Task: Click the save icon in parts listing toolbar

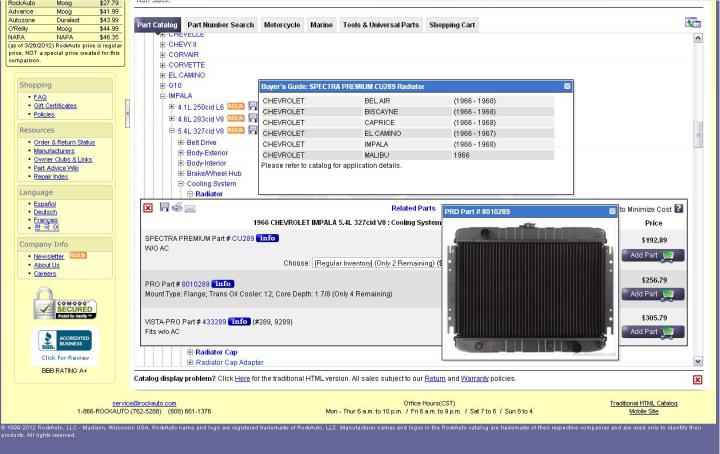Action: point(164,207)
